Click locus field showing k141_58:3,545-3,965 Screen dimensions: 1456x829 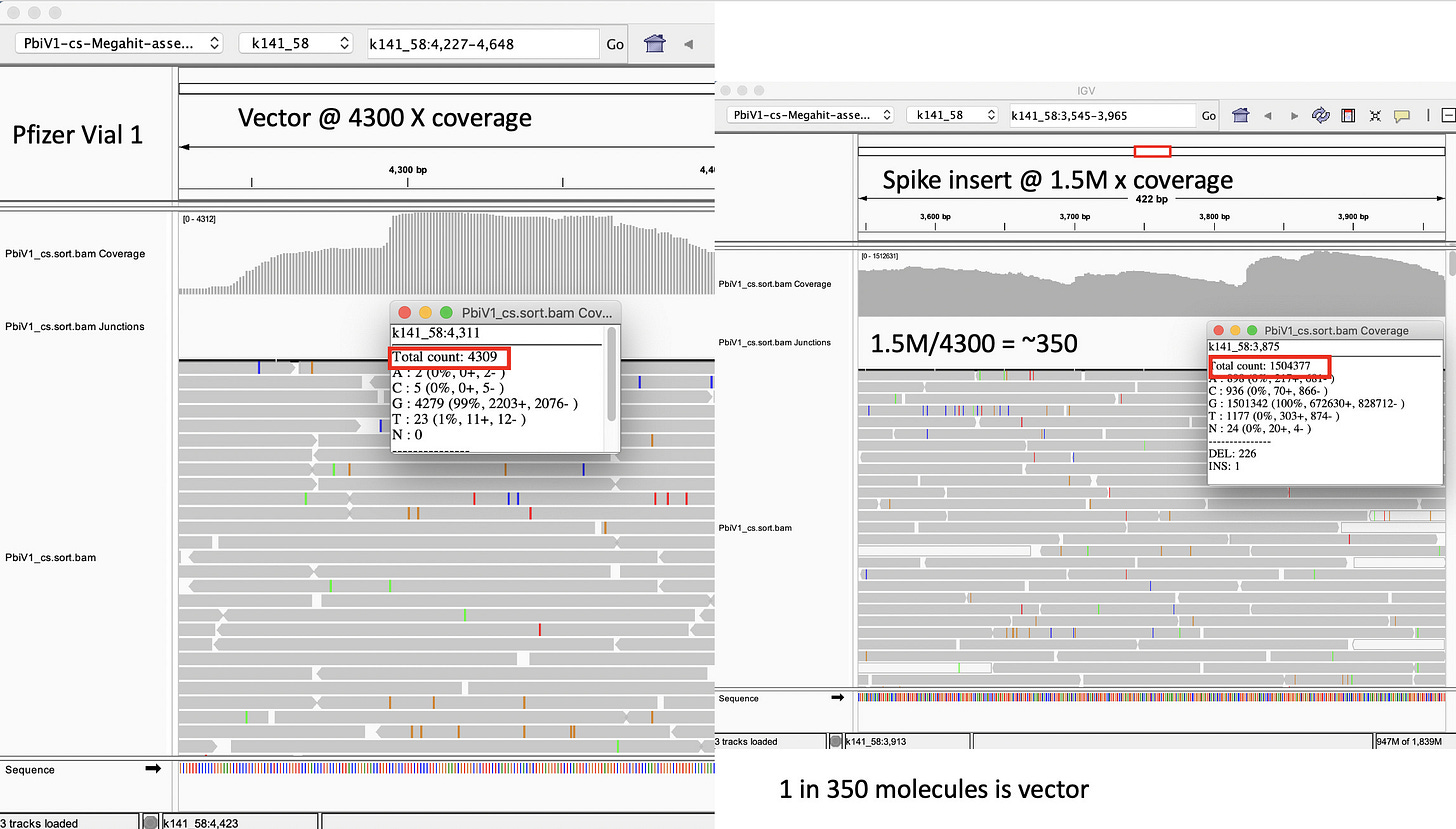click(x=1103, y=115)
